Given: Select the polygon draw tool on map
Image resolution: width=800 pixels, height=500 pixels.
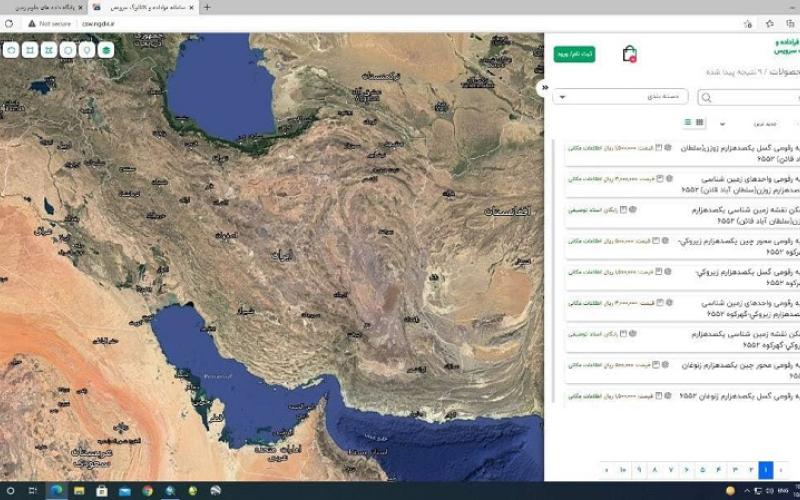Looking at the screenshot, I should (11, 50).
